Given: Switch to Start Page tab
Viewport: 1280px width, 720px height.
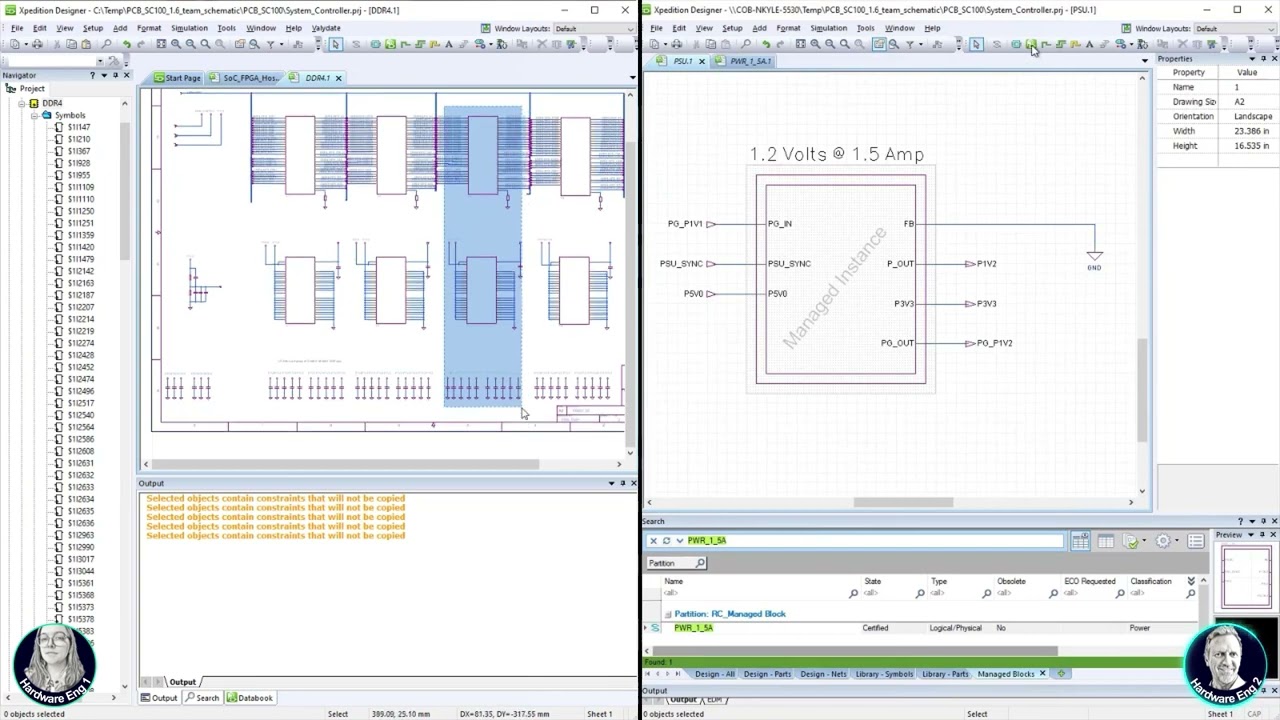Looking at the screenshot, I should 178,77.
